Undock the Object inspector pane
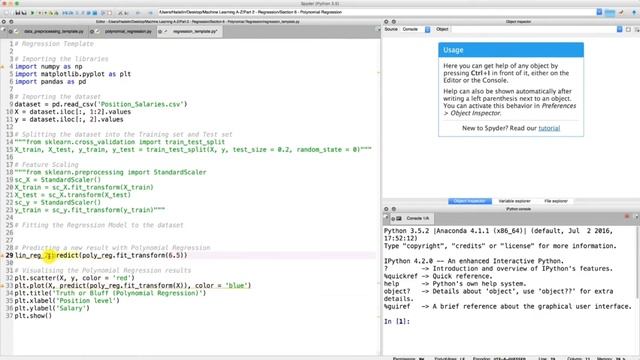The width and height of the screenshot is (640, 360). 394,22
